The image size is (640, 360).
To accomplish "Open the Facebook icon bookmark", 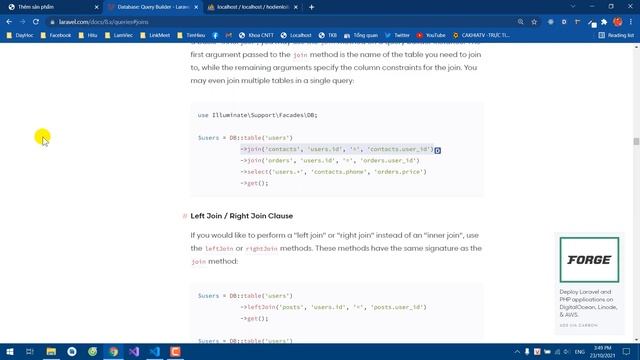I will click(215, 36).
